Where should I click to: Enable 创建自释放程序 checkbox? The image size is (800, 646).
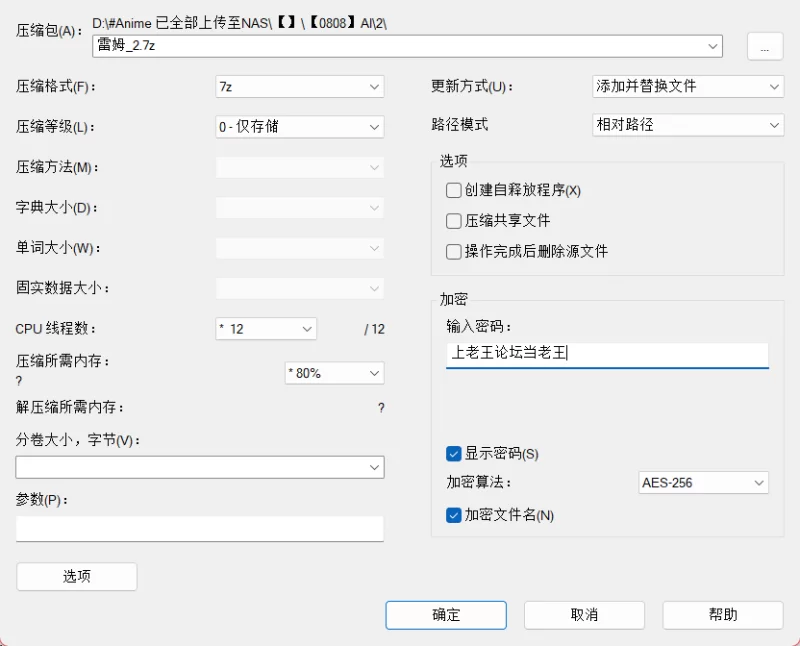(x=454, y=190)
